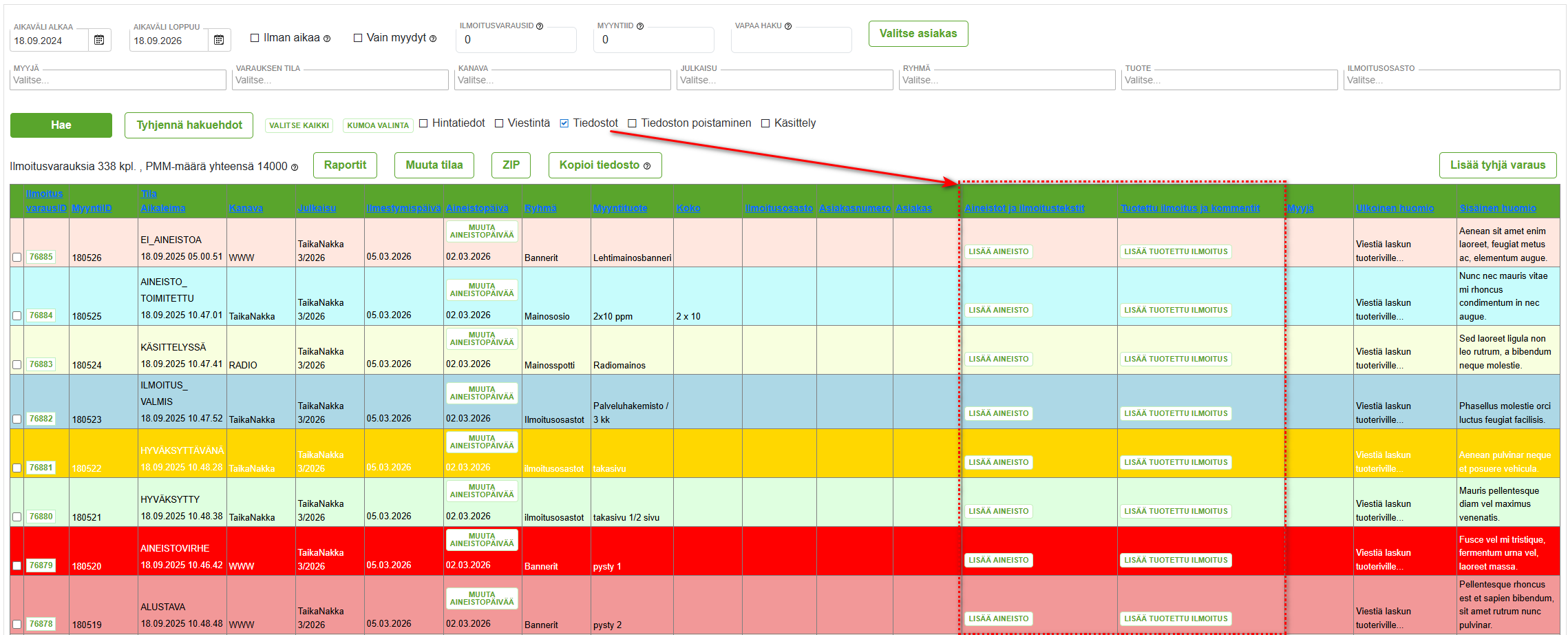Open the end date calendar picker
The image size is (1568, 635).
(219, 40)
